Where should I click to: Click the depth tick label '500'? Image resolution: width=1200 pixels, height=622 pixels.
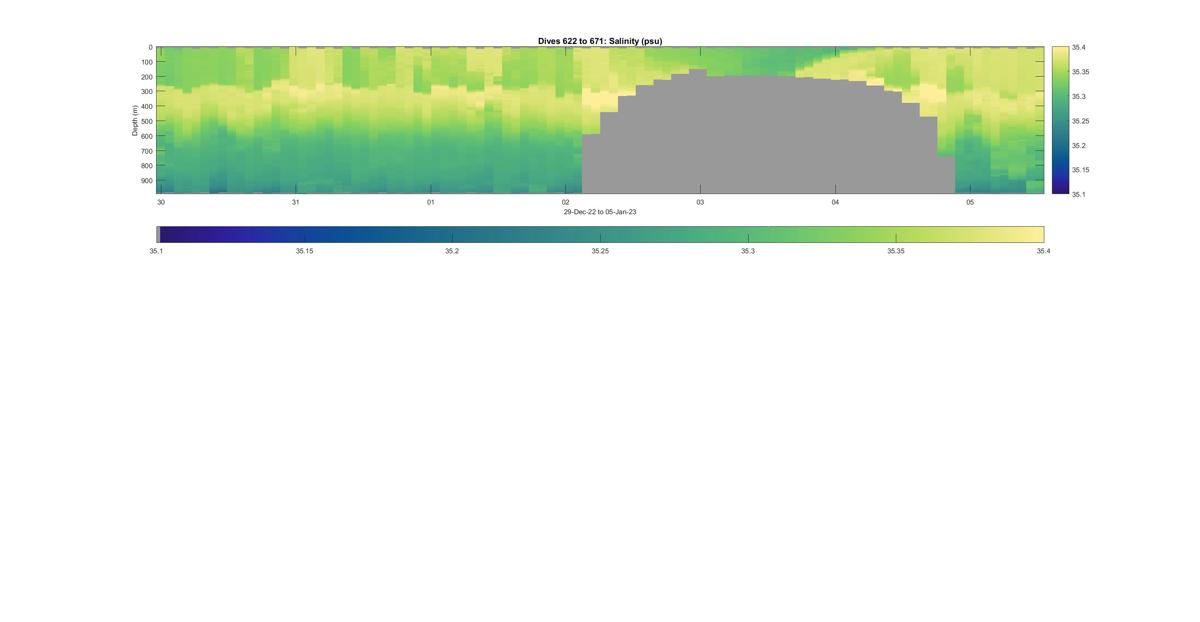147,121
